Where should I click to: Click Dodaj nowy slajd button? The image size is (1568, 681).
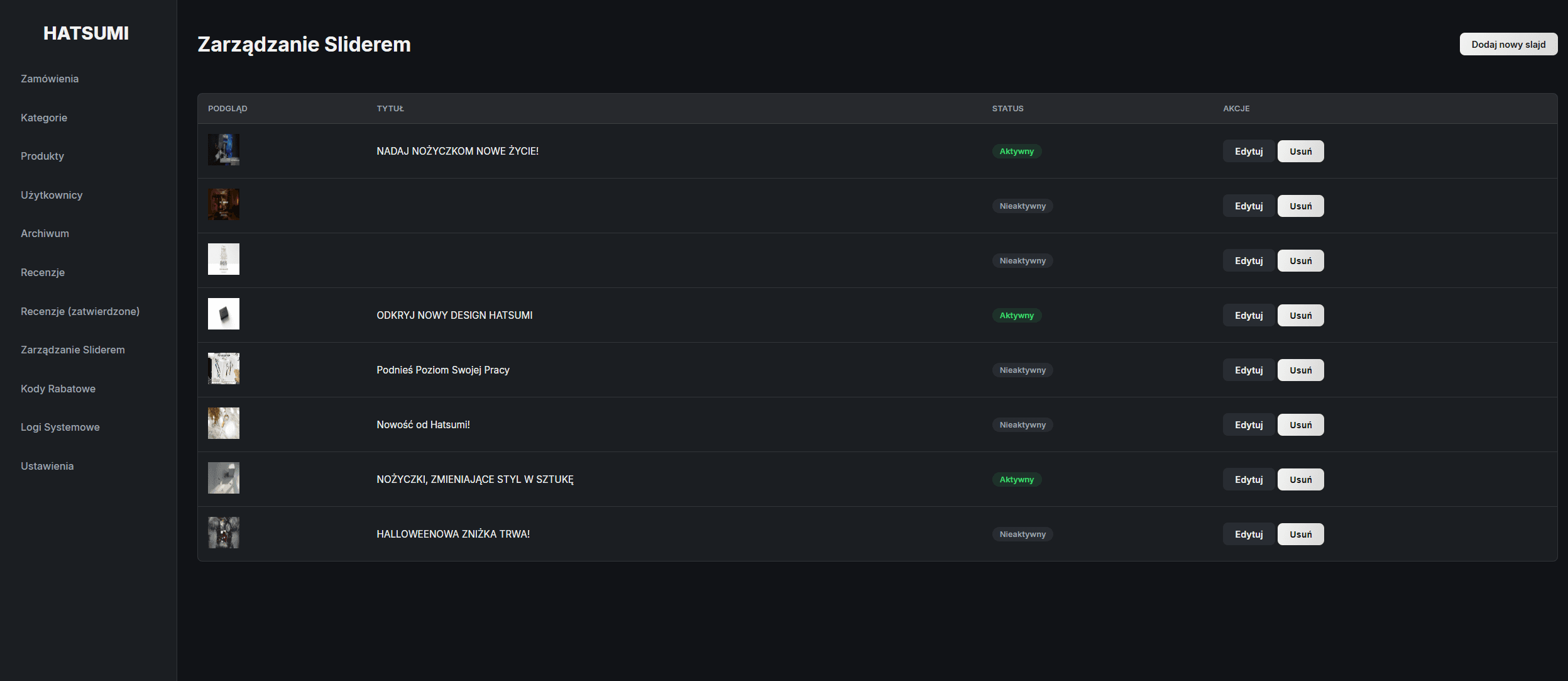pos(1508,44)
